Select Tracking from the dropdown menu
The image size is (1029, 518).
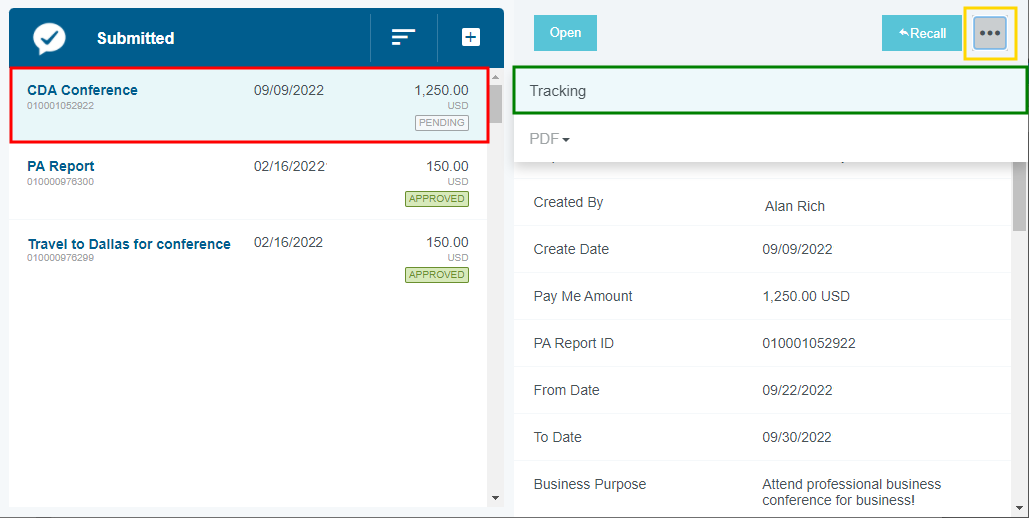tap(770, 91)
